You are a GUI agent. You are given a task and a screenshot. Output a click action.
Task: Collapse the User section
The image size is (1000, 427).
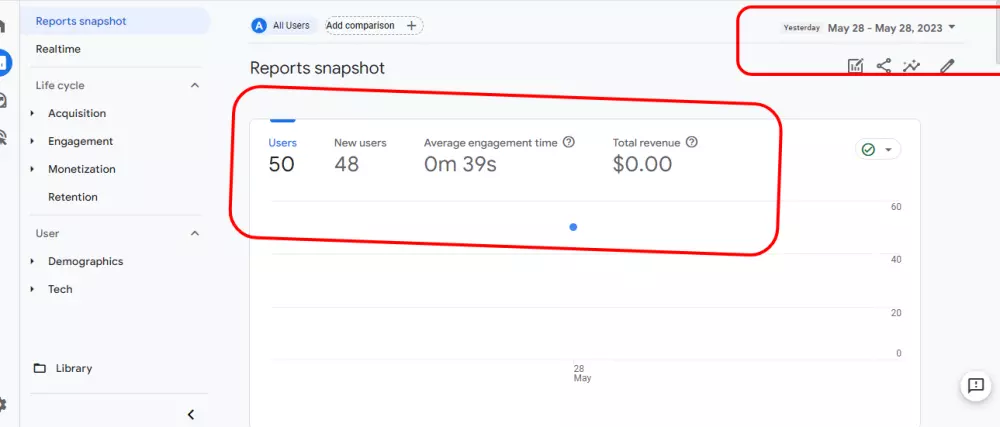click(x=195, y=234)
